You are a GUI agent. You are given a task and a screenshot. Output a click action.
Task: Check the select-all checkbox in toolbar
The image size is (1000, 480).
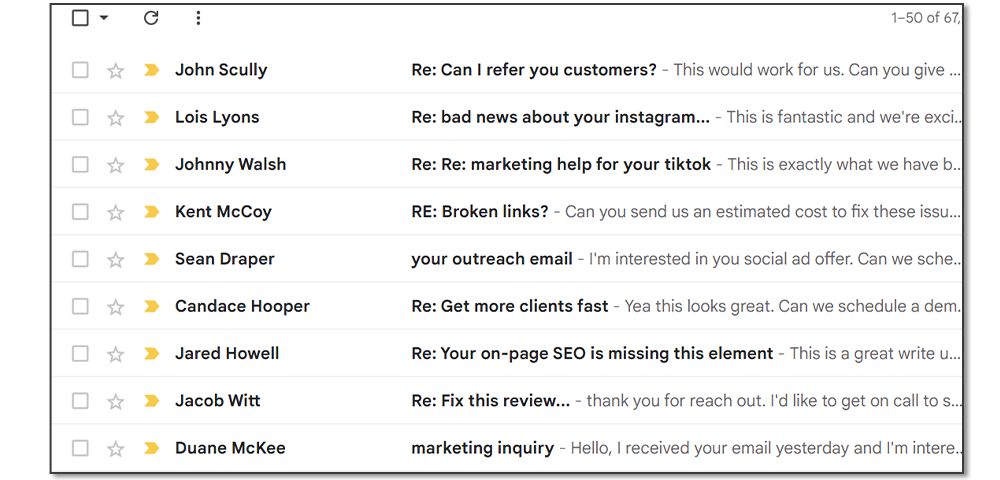click(x=80, y=18)
